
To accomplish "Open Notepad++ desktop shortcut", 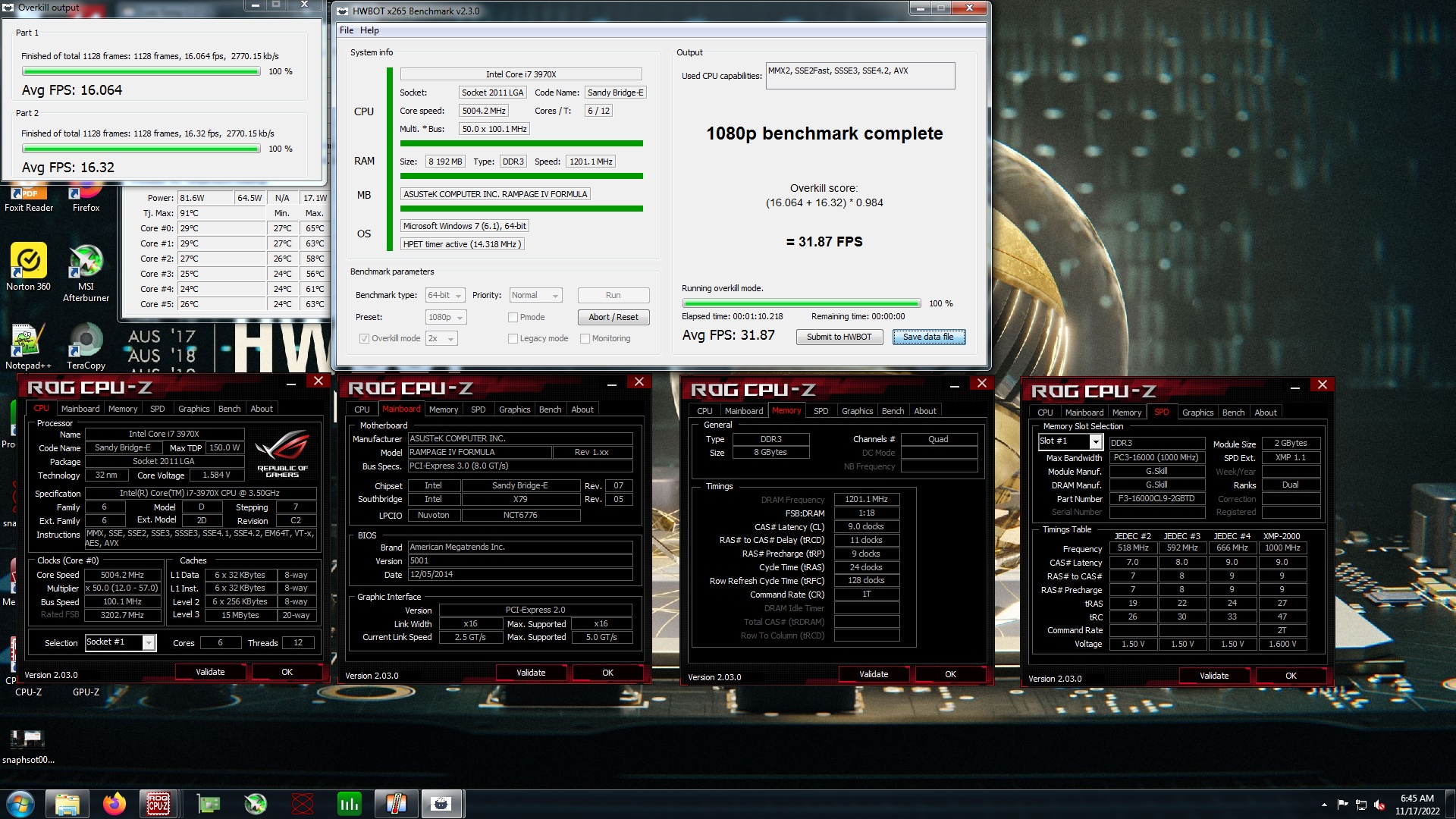I will point(28,346).
